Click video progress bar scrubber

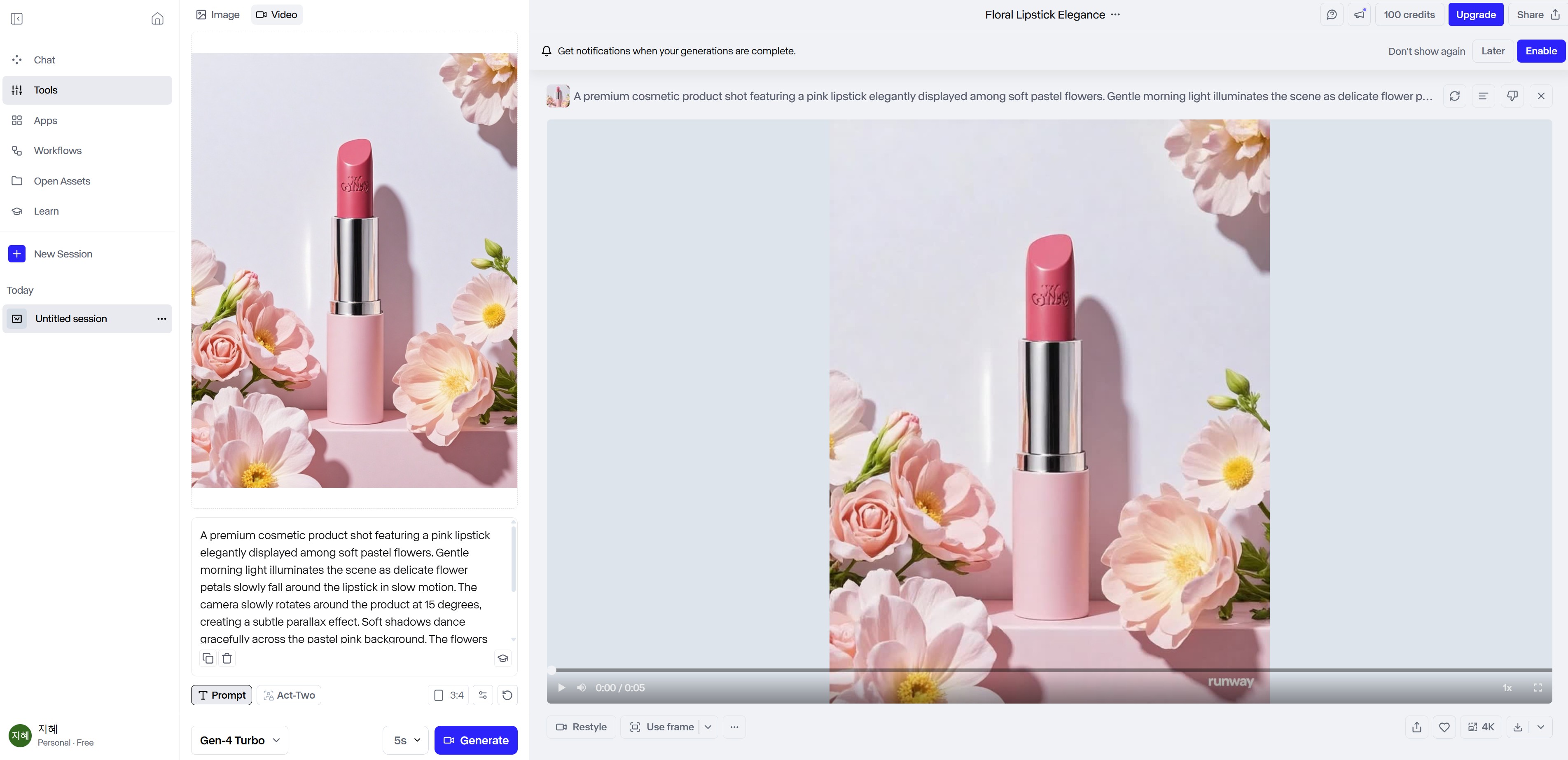(551, 670)
